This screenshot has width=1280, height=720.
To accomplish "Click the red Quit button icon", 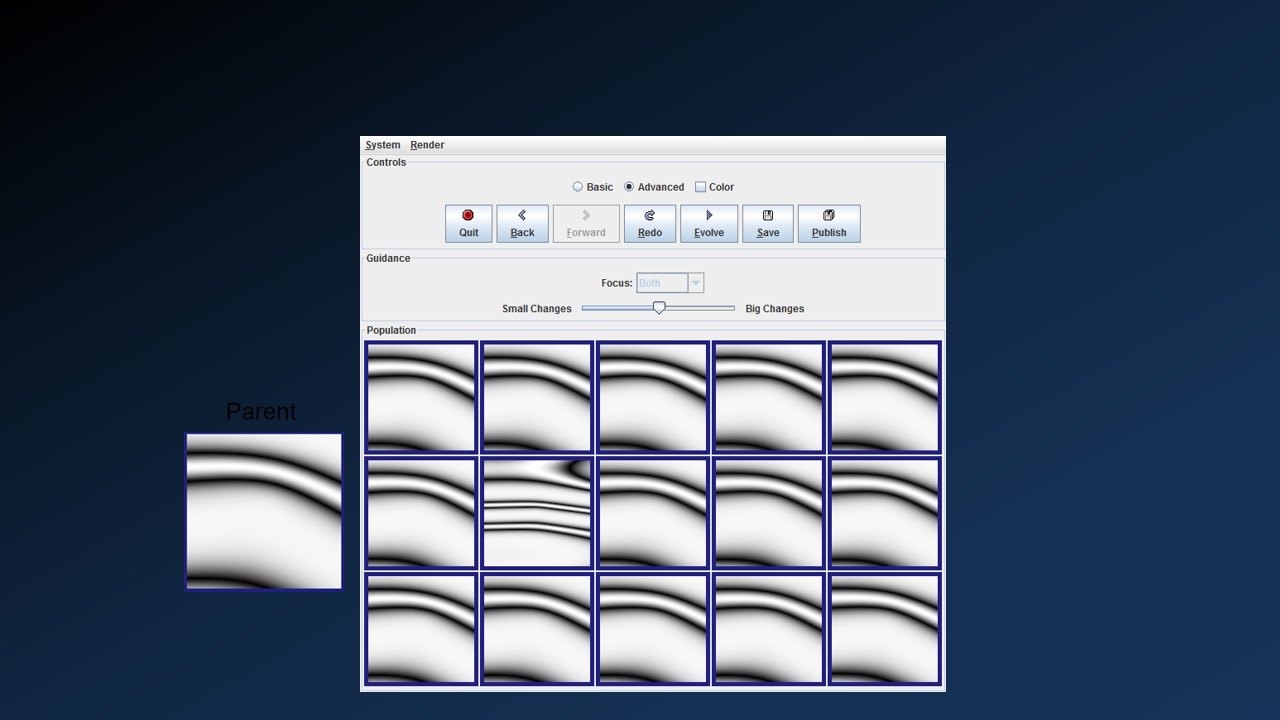I will point(468,223).
